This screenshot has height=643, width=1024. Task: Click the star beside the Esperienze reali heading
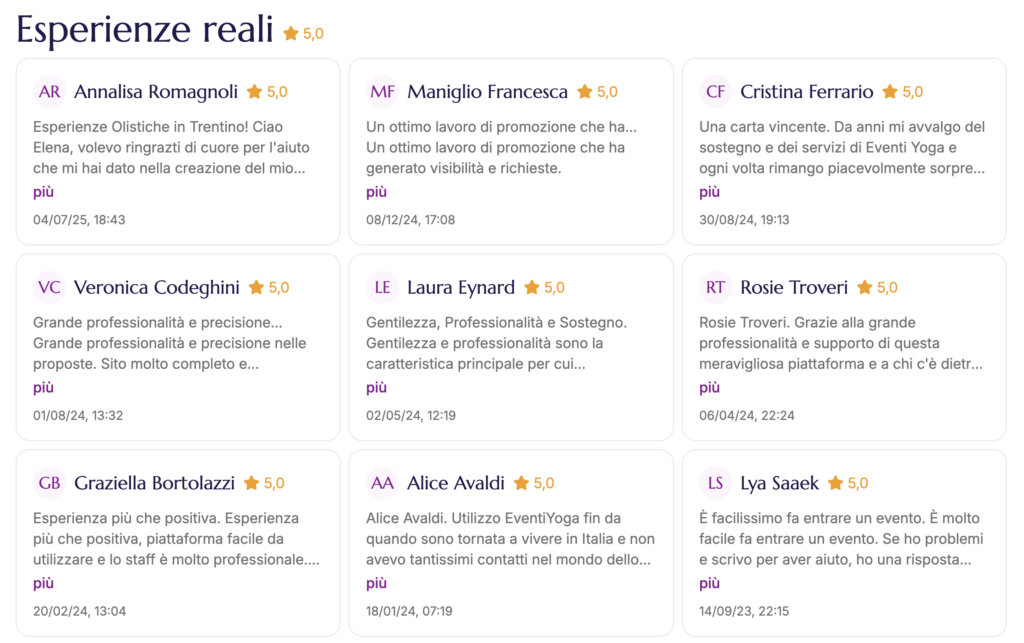[291, 34]
